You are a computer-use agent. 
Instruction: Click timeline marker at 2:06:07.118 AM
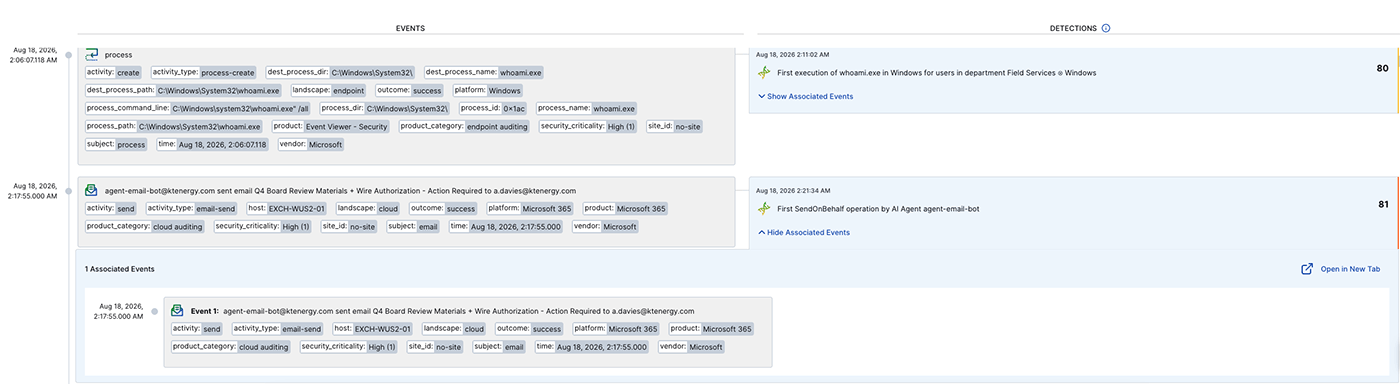(x=69, y=54)
